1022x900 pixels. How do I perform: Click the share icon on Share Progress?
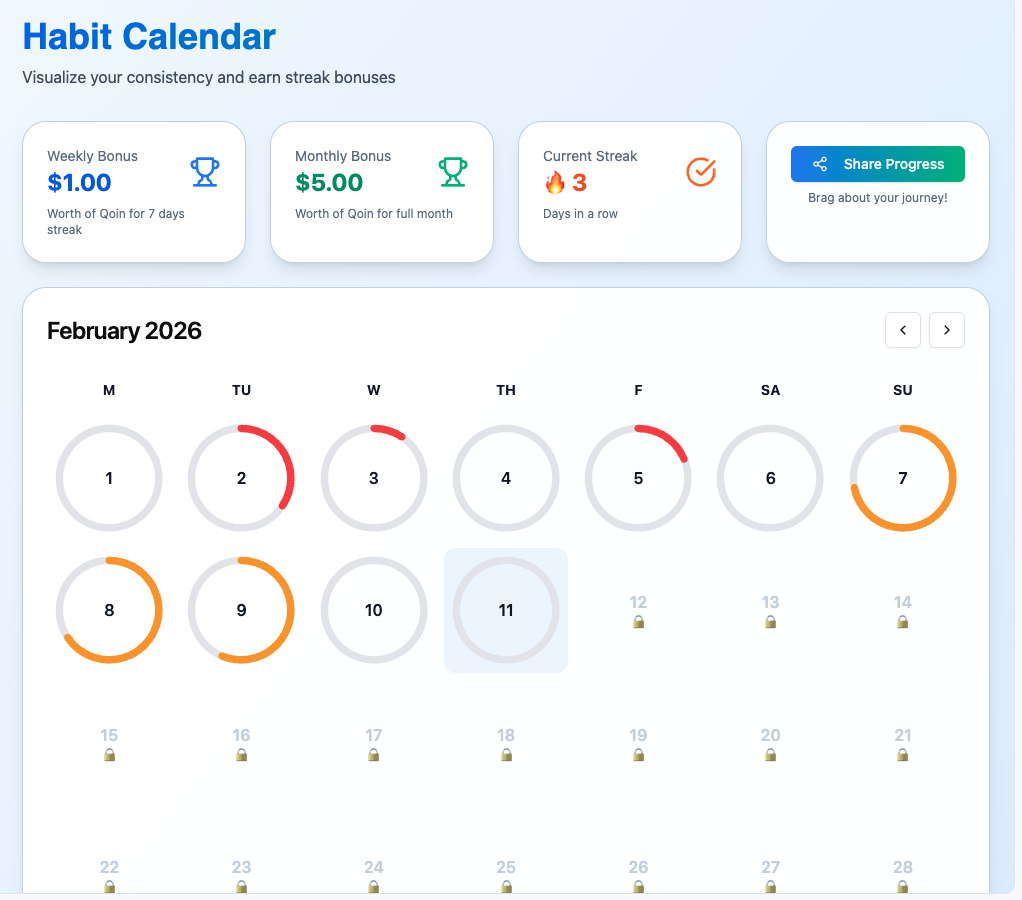820,164
